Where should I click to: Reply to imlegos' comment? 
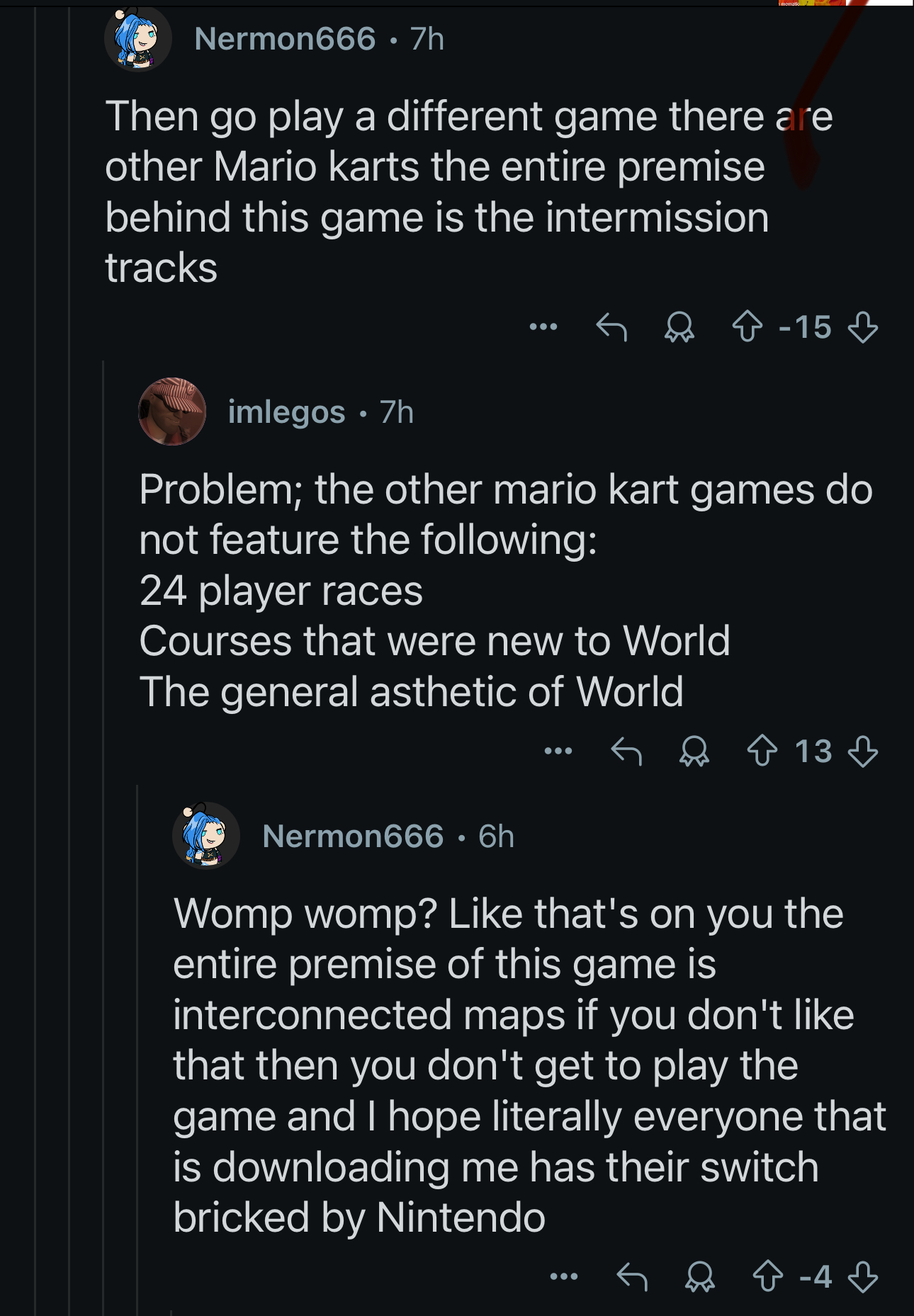tap(627, 751)
